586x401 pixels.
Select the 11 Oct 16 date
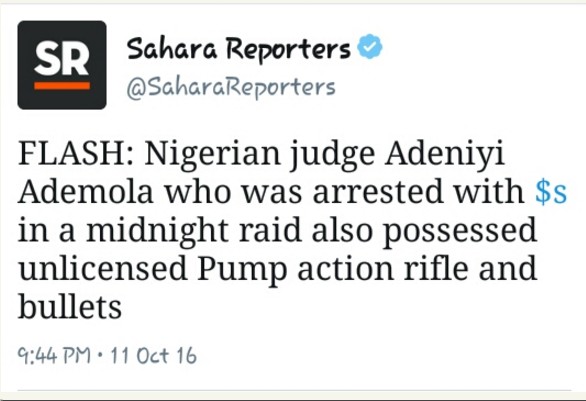(x=153, y=355)
